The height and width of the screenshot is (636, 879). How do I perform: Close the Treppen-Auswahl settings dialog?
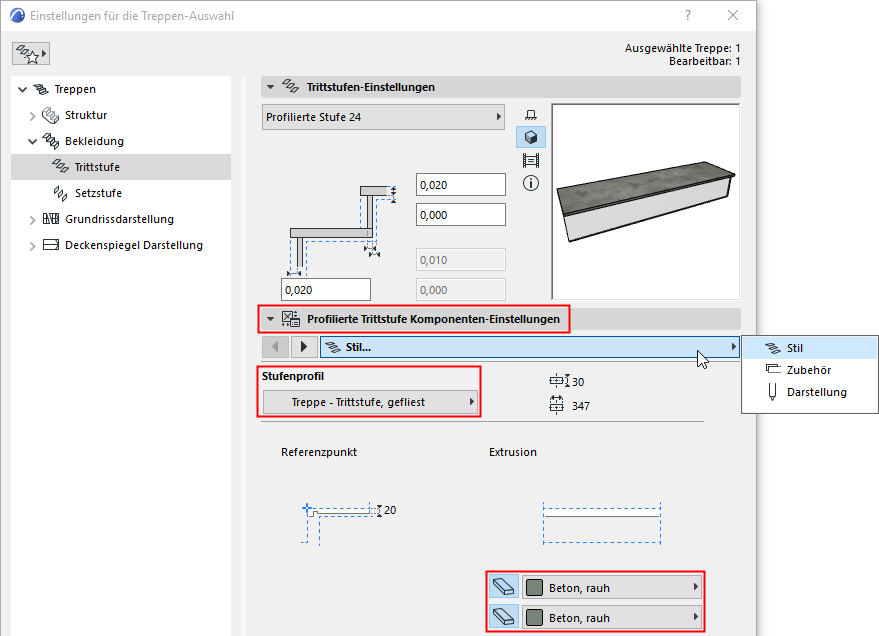pos(733,15)
